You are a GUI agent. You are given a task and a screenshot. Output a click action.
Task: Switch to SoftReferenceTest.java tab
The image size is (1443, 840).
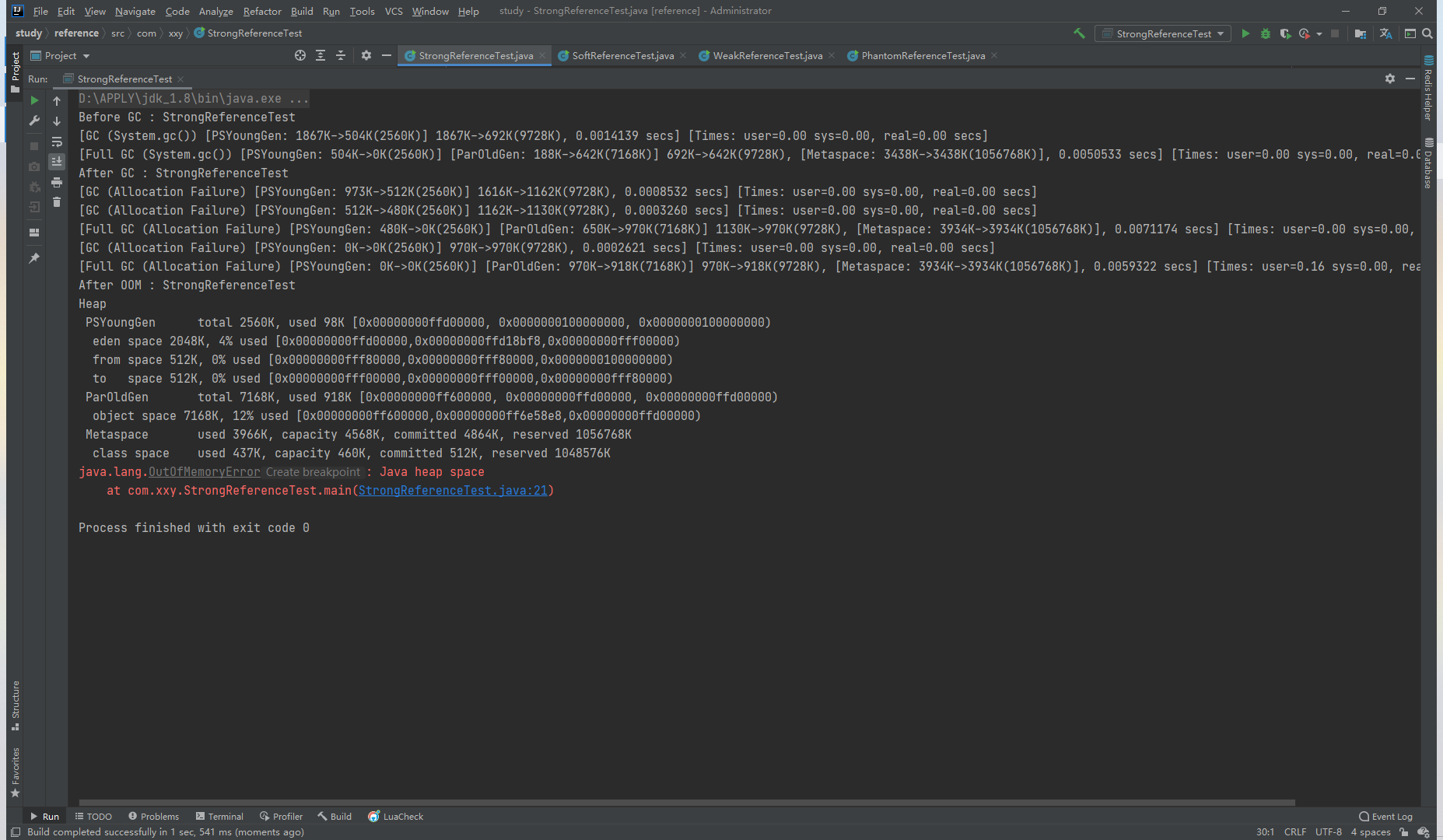(x=622, y=55)
